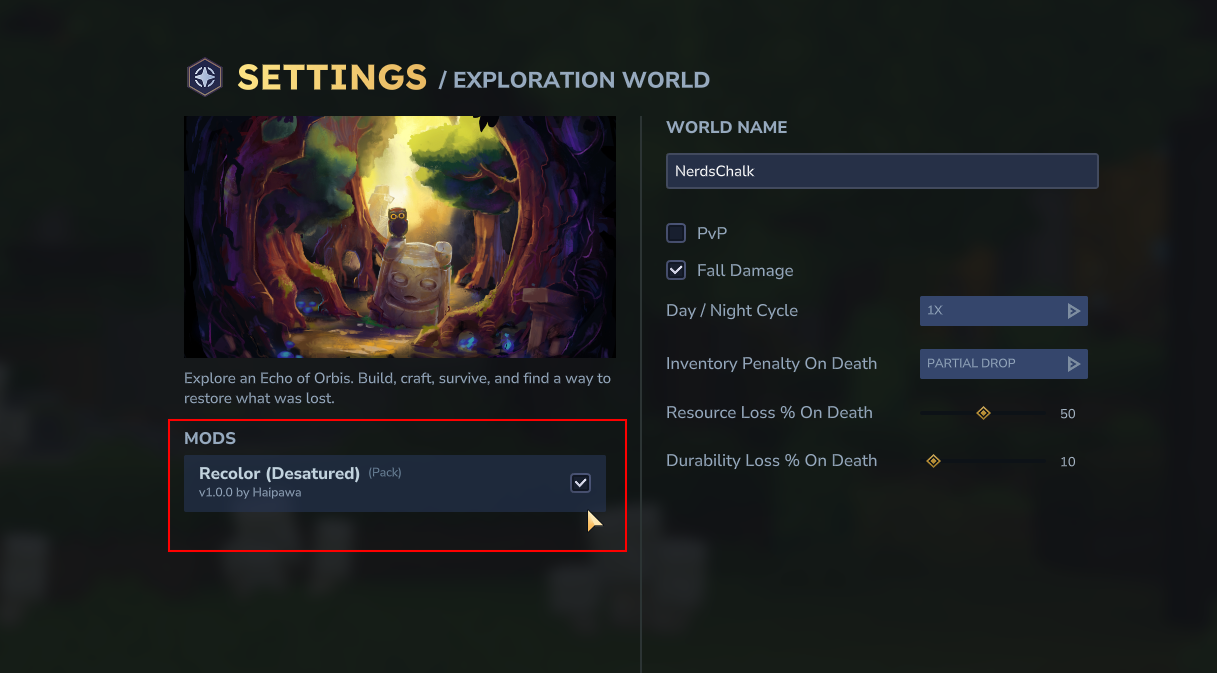The height and width of the screenshot is (673, 1217).
Task: Uncheck the Fall Damage checkbox
Action: point(676,270)
